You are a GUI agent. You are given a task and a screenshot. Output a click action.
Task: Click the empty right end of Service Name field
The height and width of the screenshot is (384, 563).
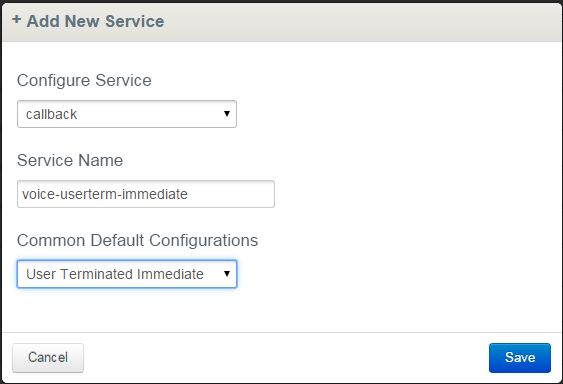233,194
